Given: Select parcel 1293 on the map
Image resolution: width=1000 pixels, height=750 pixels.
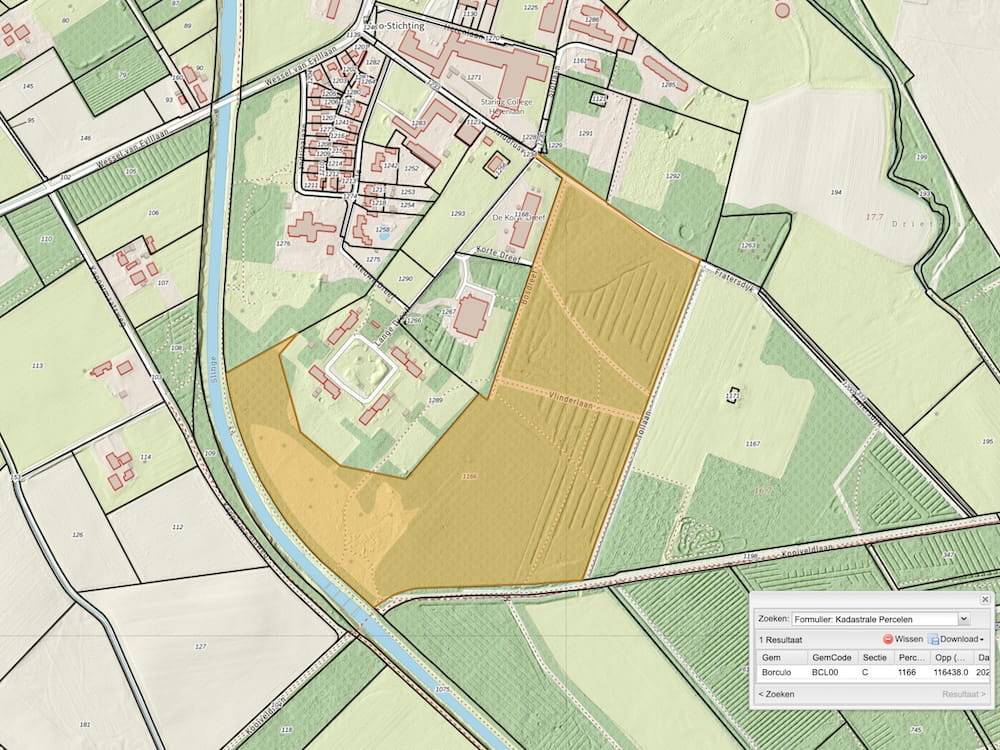Looking at the screenshot, I should tap(459, 214).
